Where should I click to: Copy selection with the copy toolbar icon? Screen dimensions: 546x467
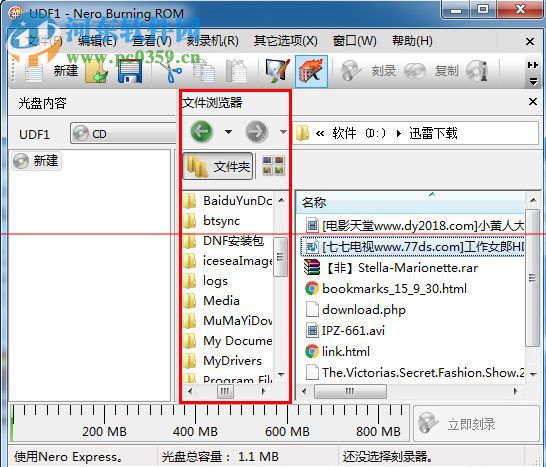tap(204, 71)
